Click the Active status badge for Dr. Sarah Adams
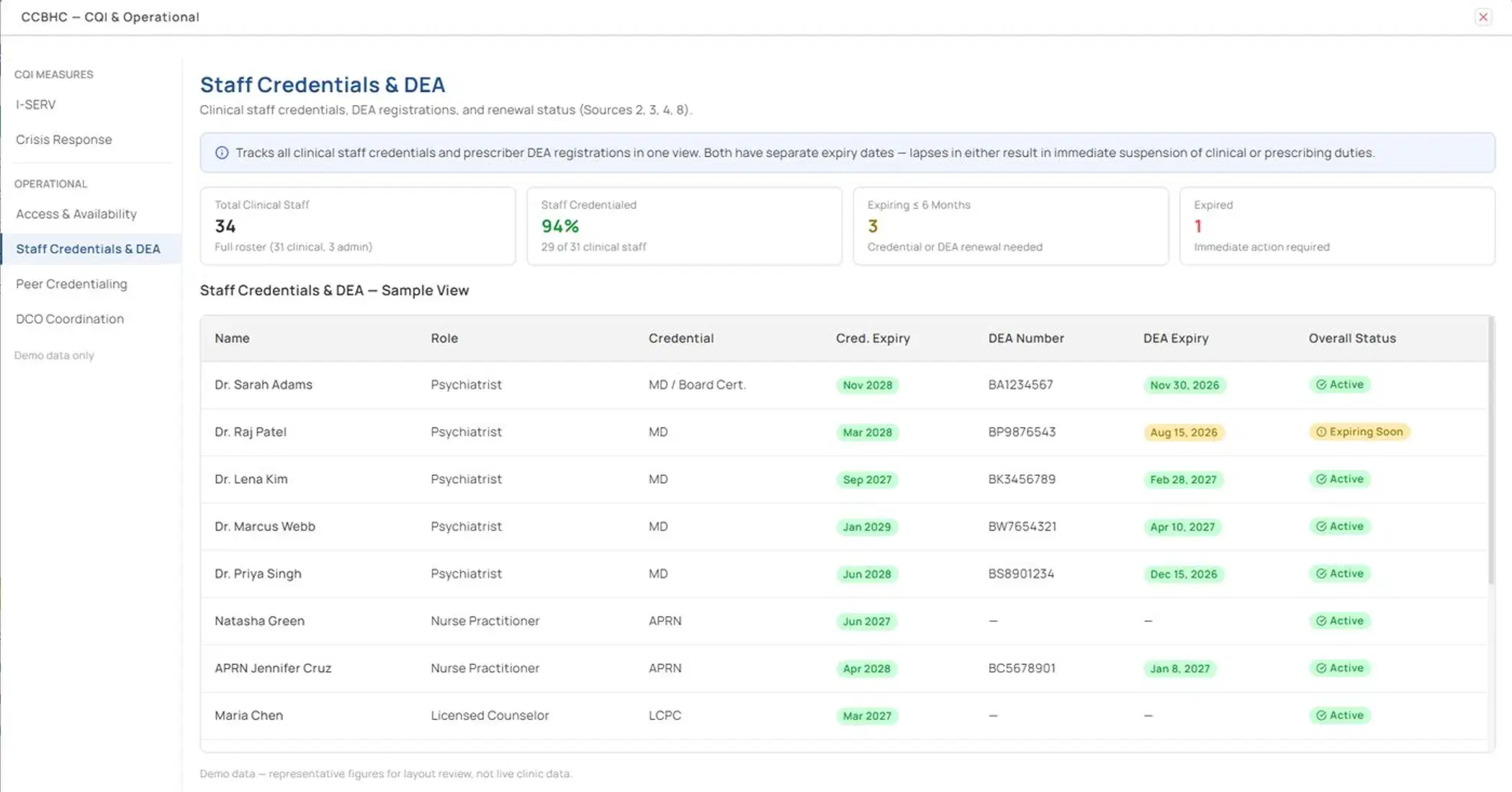This screenshot has width=1512, height=792. 1340,384
